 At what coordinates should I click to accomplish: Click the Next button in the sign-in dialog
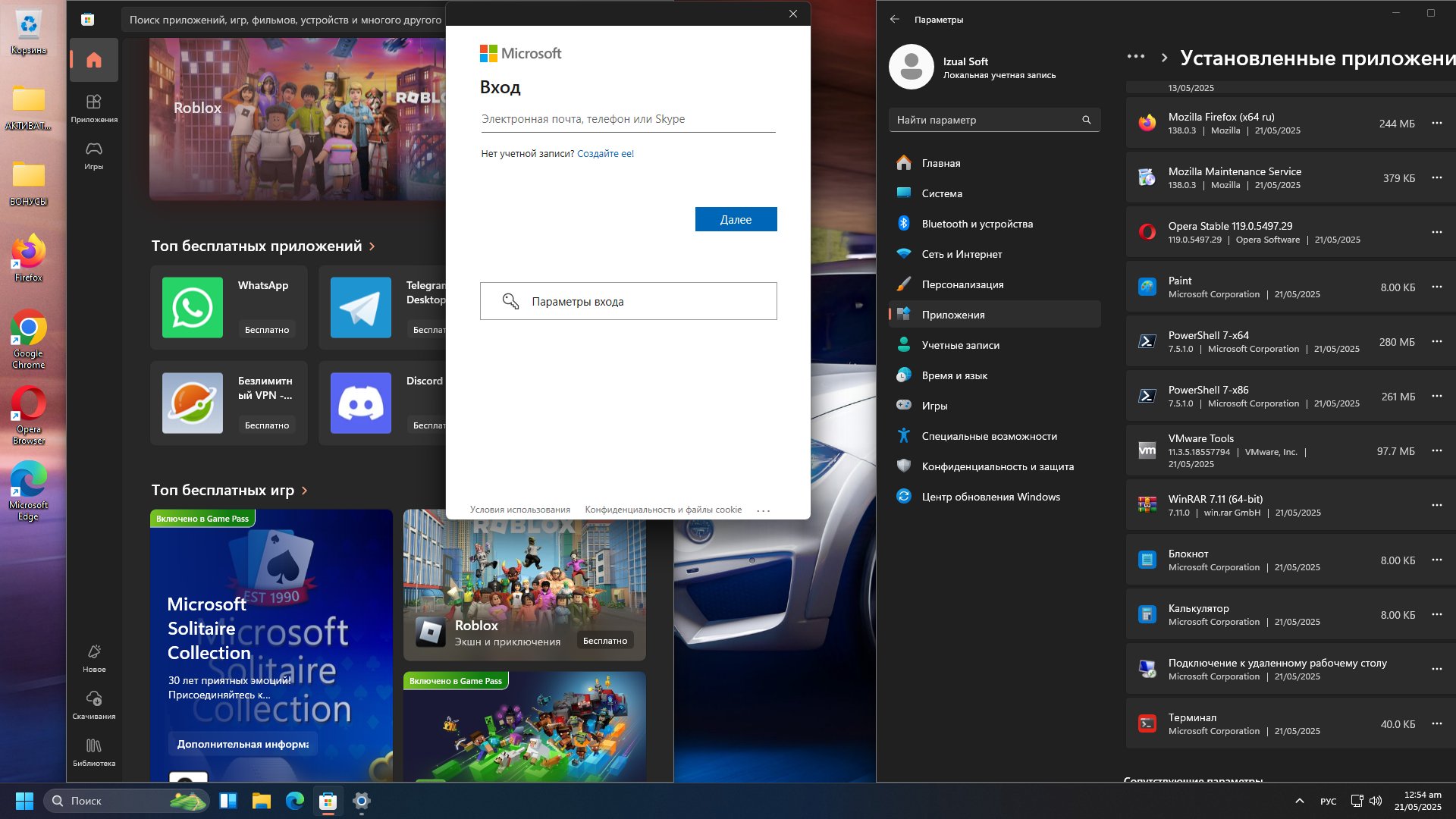tap(735, 219)
